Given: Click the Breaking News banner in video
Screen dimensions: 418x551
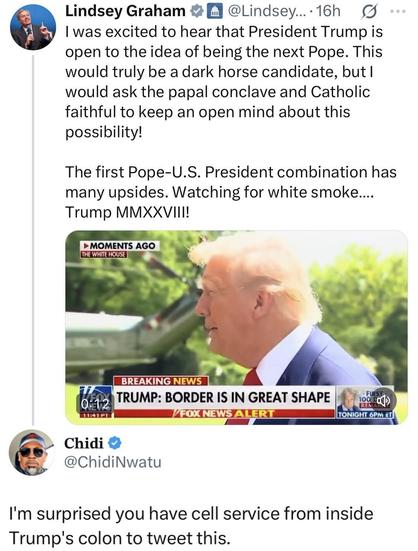Looking at the screenshot, I should click(162, 381).
